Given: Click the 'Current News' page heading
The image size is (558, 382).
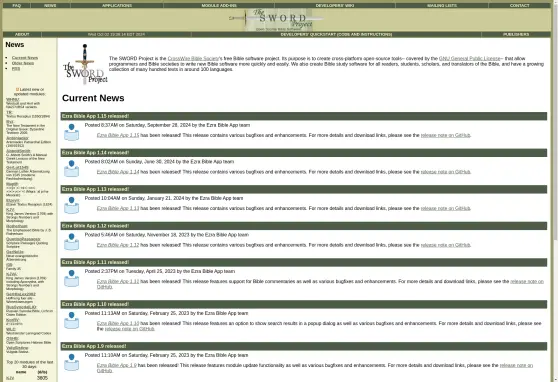Looking at the screenshot, I should pos(93,98).
